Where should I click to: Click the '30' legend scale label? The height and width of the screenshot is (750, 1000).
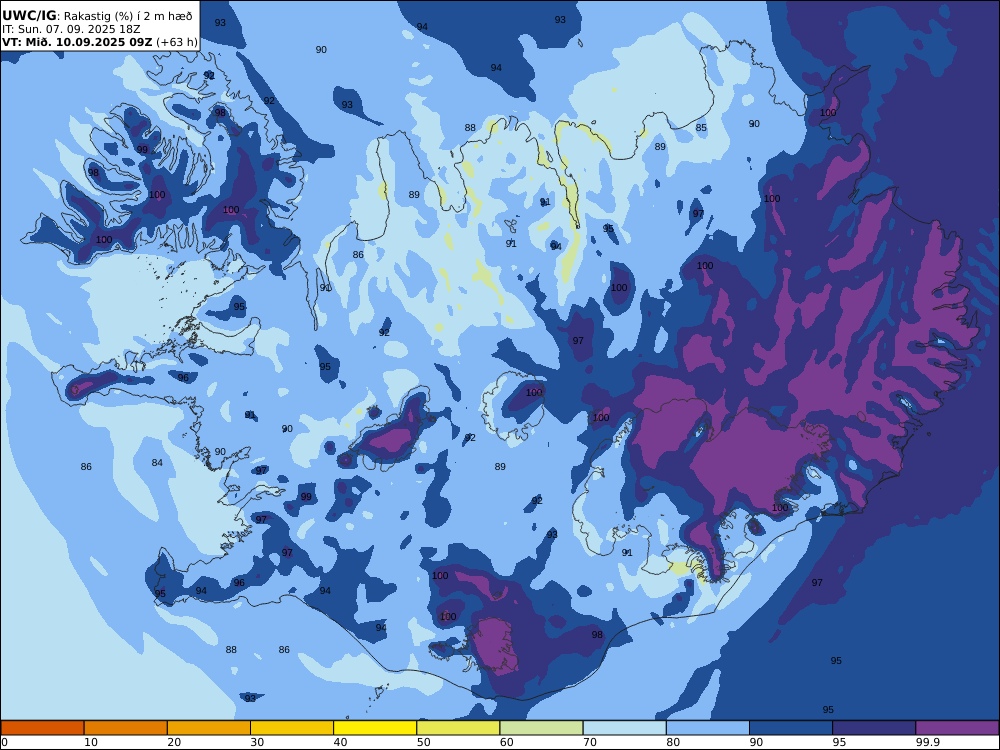coord(257,742)
